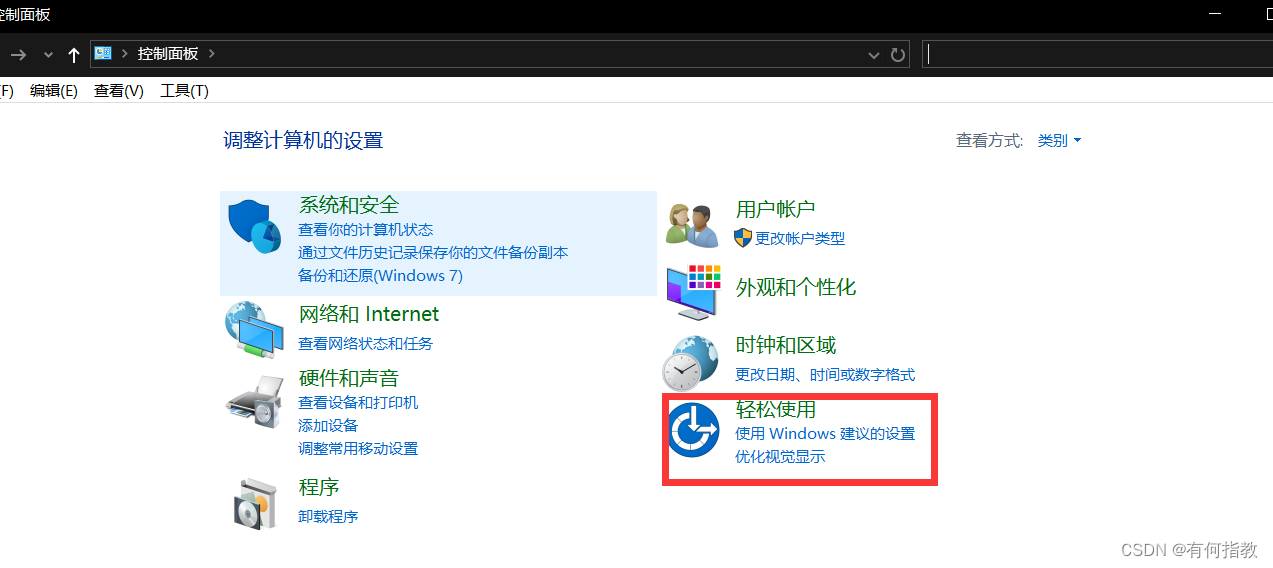Click 通过文件历史记录保存你的文件备份副本 link
This screenshot has width=1273, height=568.
click(x=433, y=252)
